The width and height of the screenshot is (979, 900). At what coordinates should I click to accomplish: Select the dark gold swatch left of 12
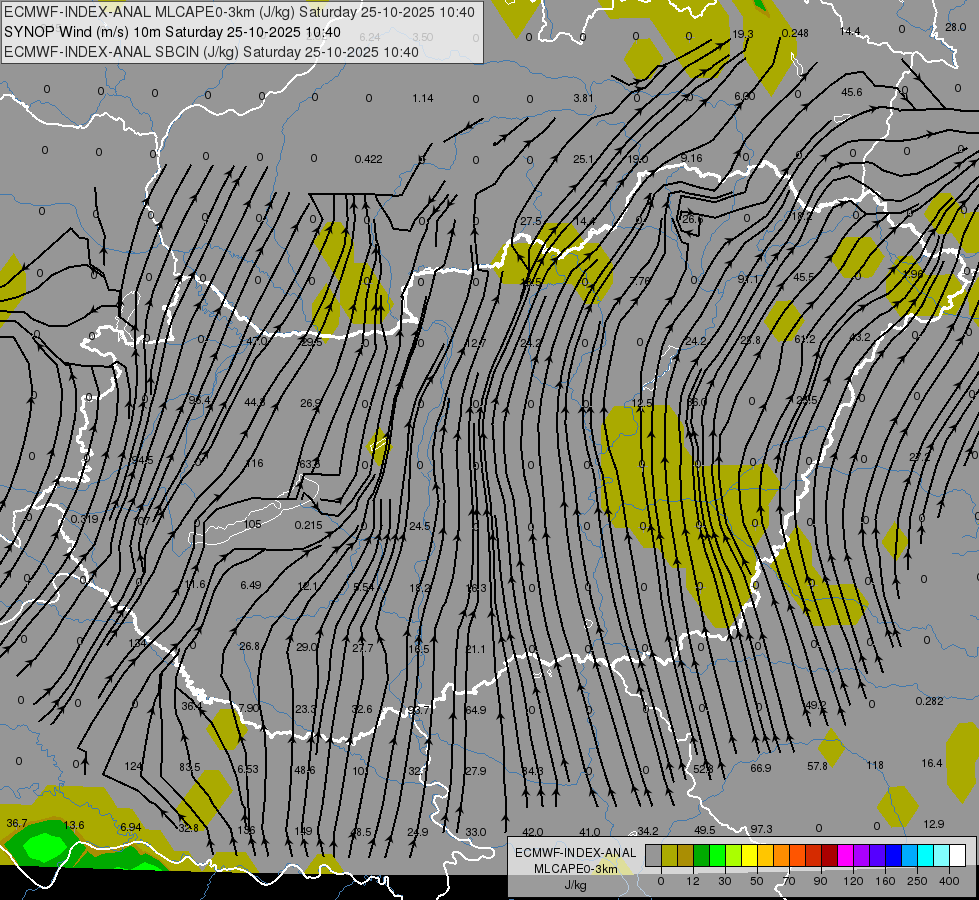(x=686, y=856)
